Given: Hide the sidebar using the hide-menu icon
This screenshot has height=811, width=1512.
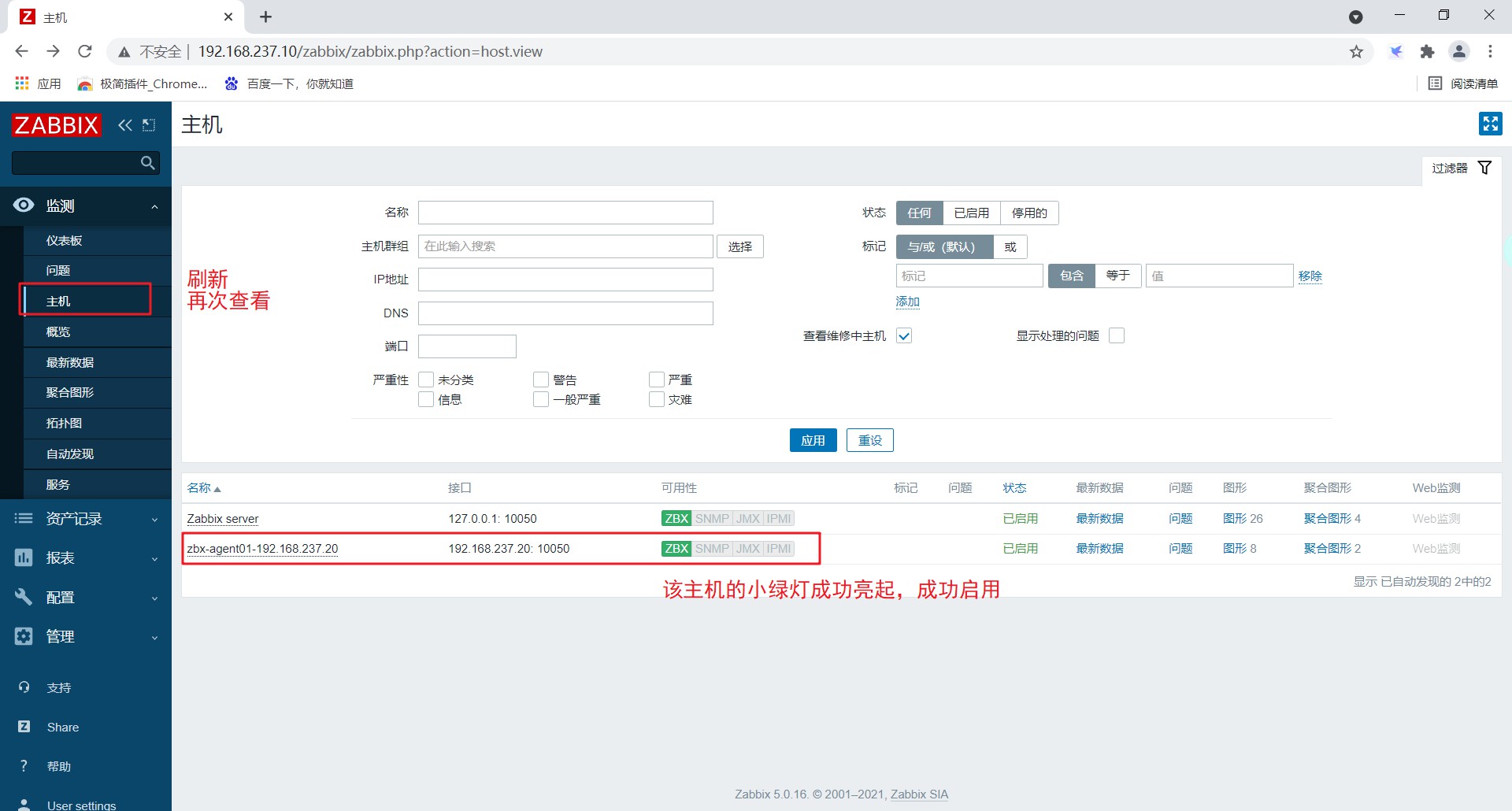Looking at the screenshot, I should tap(149, 125).
